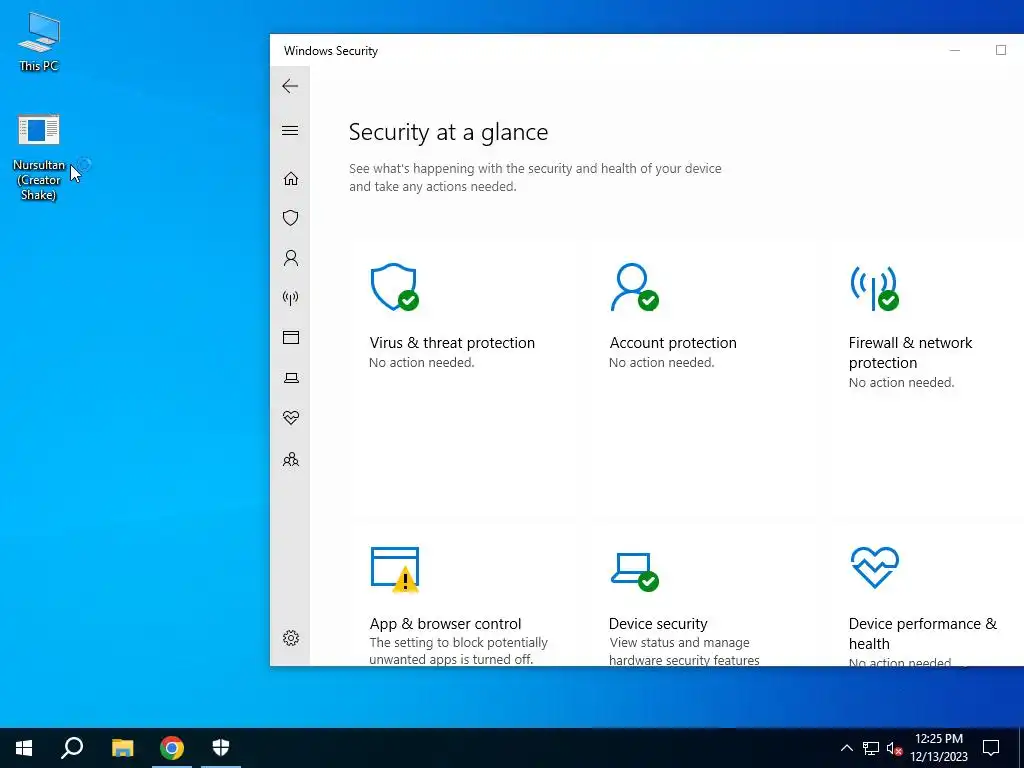Open the Firewall & network protection heading
Viewport: 1024px width, 768px height.
tap(910, 353)
